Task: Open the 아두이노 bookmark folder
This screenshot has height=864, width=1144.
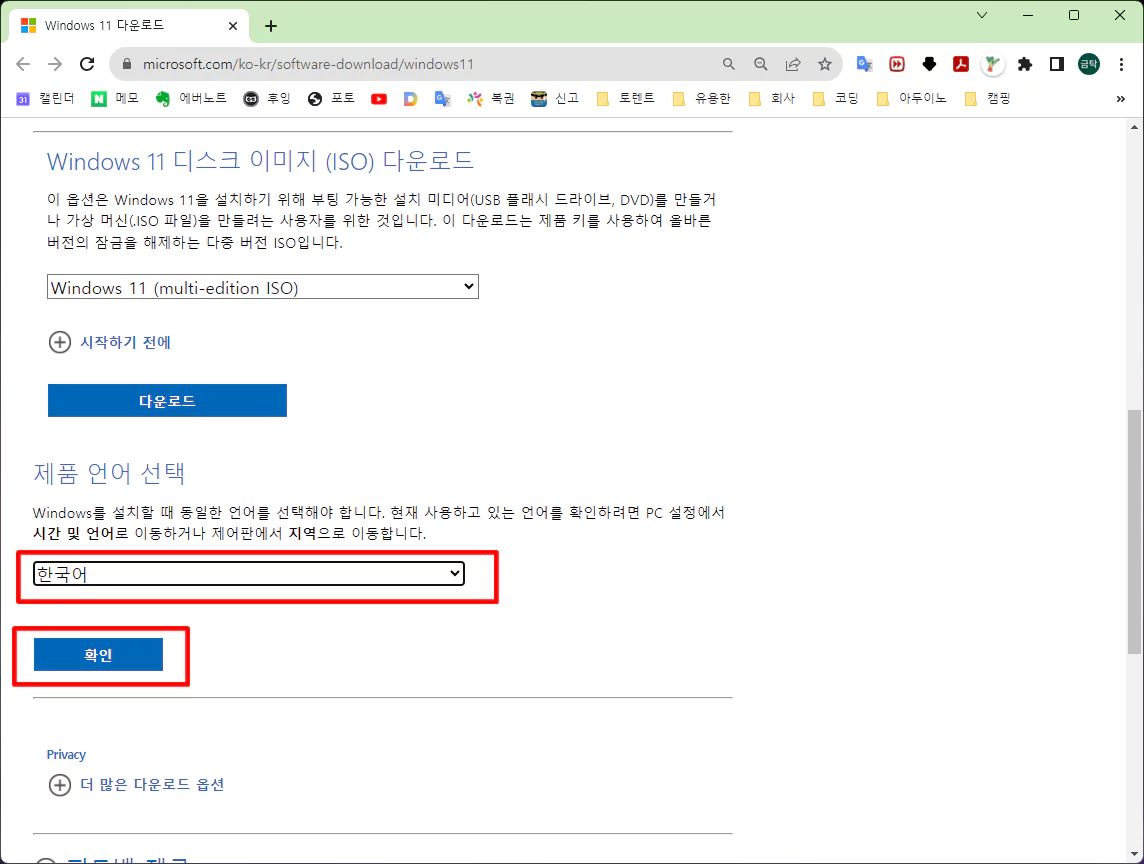Action: 911,99
